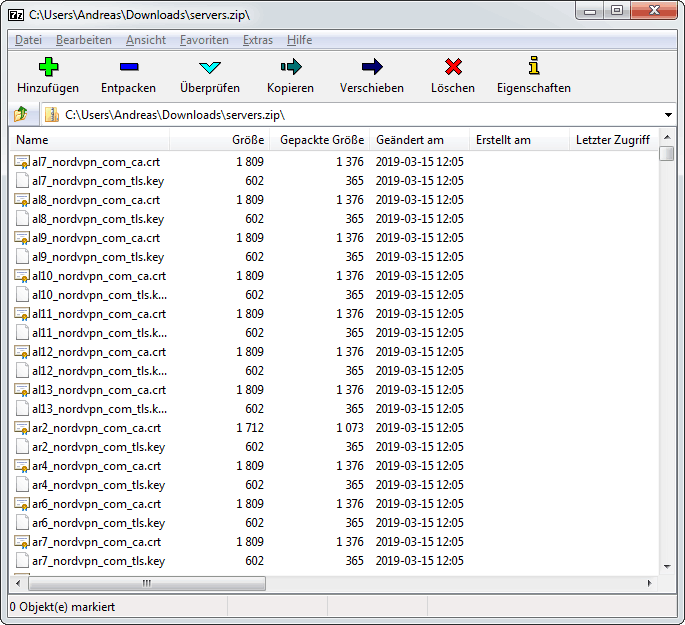Open the Hilfe menu
This screenshot has width=685, height=625.
300,40
